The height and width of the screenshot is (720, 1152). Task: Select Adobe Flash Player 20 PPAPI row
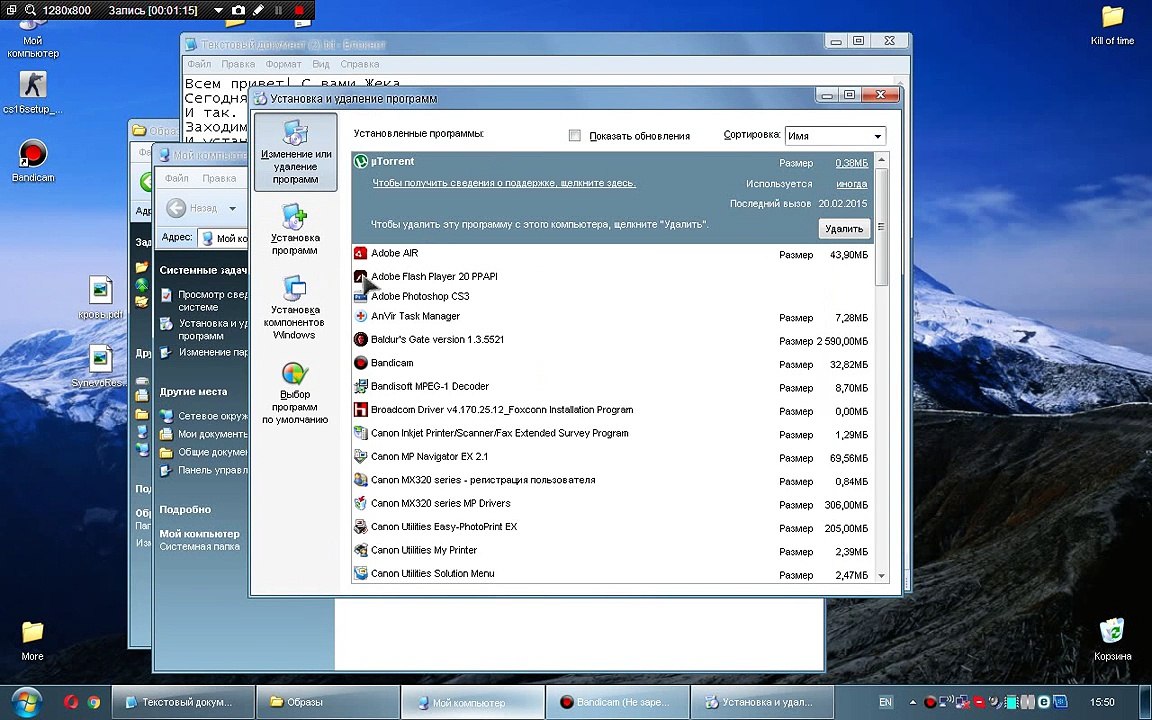point(613,277)
